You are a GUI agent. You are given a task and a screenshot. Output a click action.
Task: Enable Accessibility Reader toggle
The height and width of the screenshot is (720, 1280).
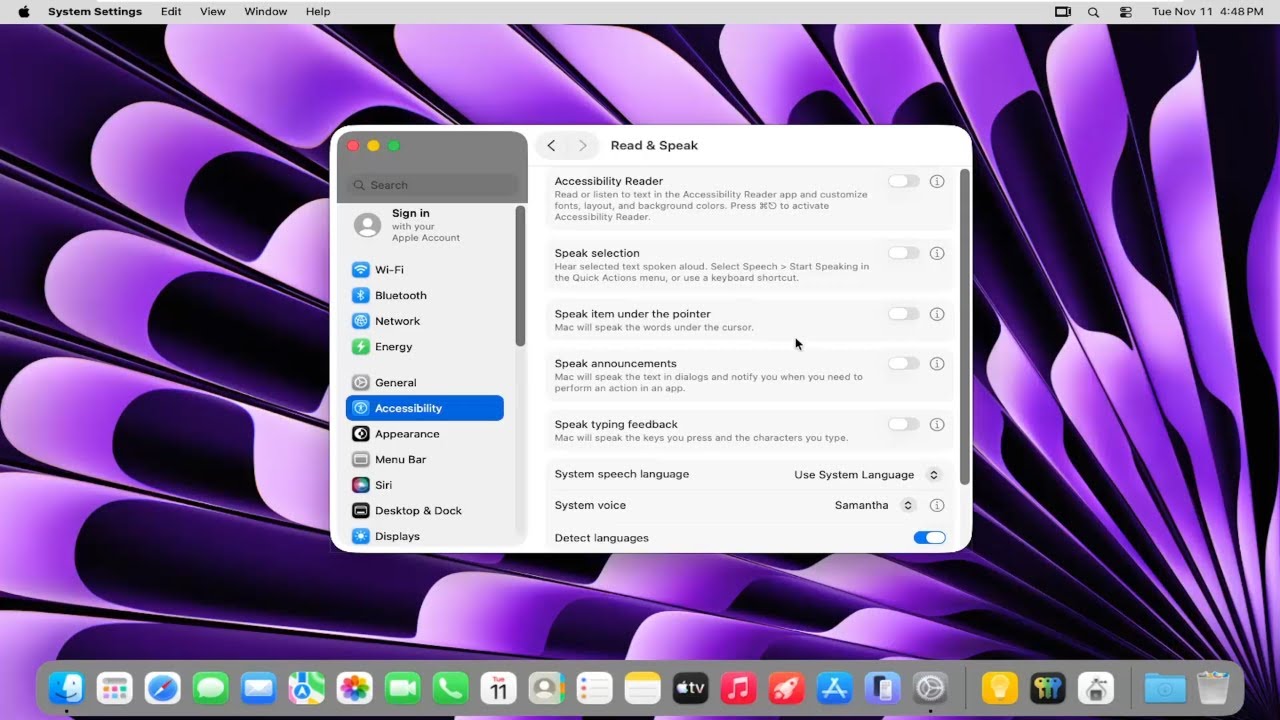pos(904,182)
